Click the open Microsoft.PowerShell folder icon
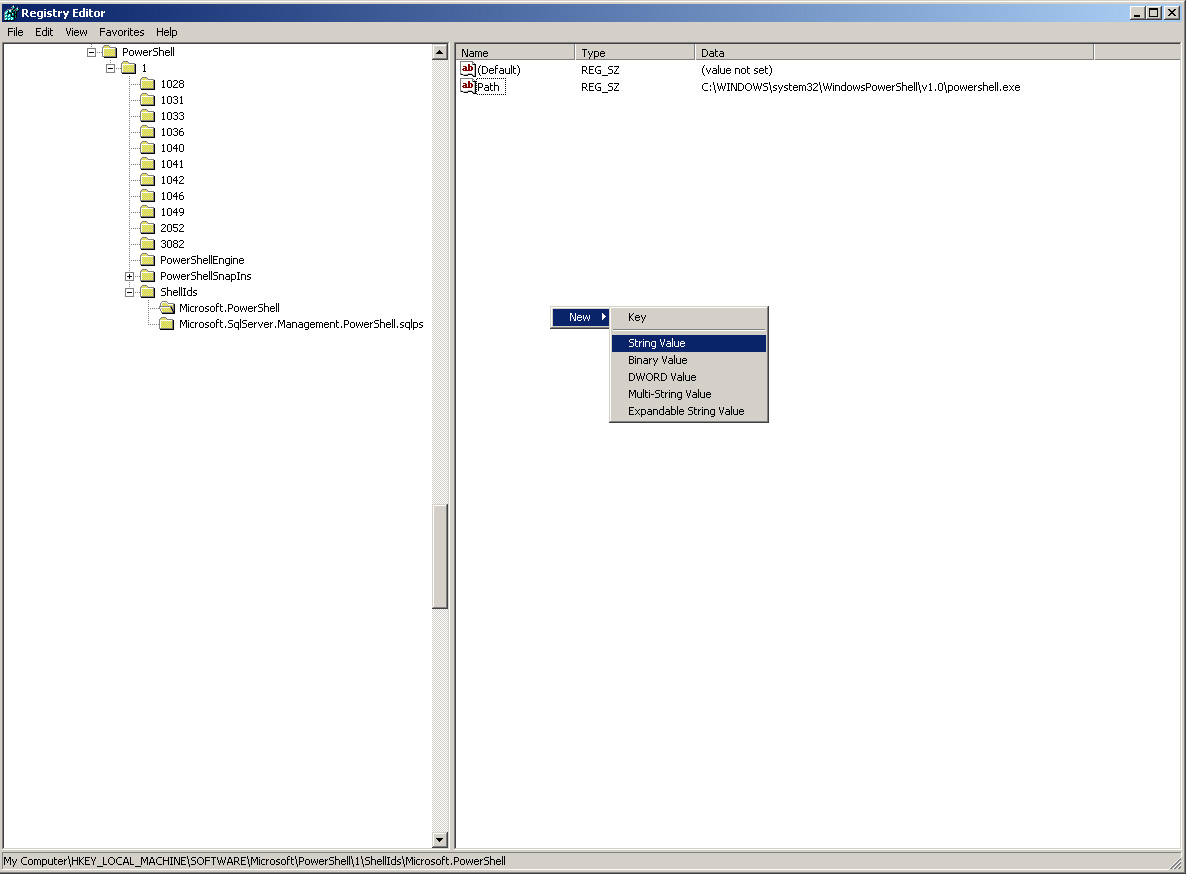 click(167, 308)
